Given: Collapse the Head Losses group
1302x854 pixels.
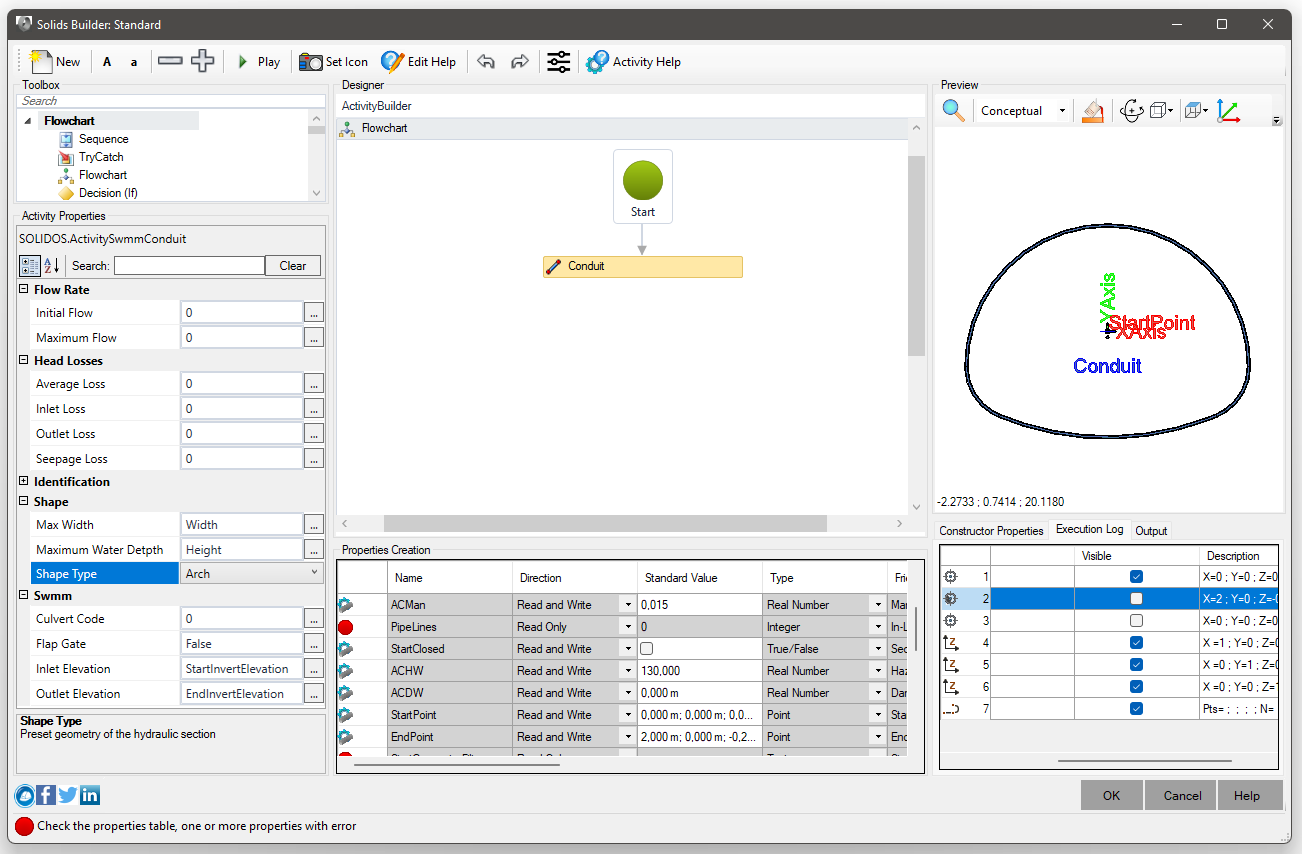Looking at the screenshot, I should (x=24, y=361).
